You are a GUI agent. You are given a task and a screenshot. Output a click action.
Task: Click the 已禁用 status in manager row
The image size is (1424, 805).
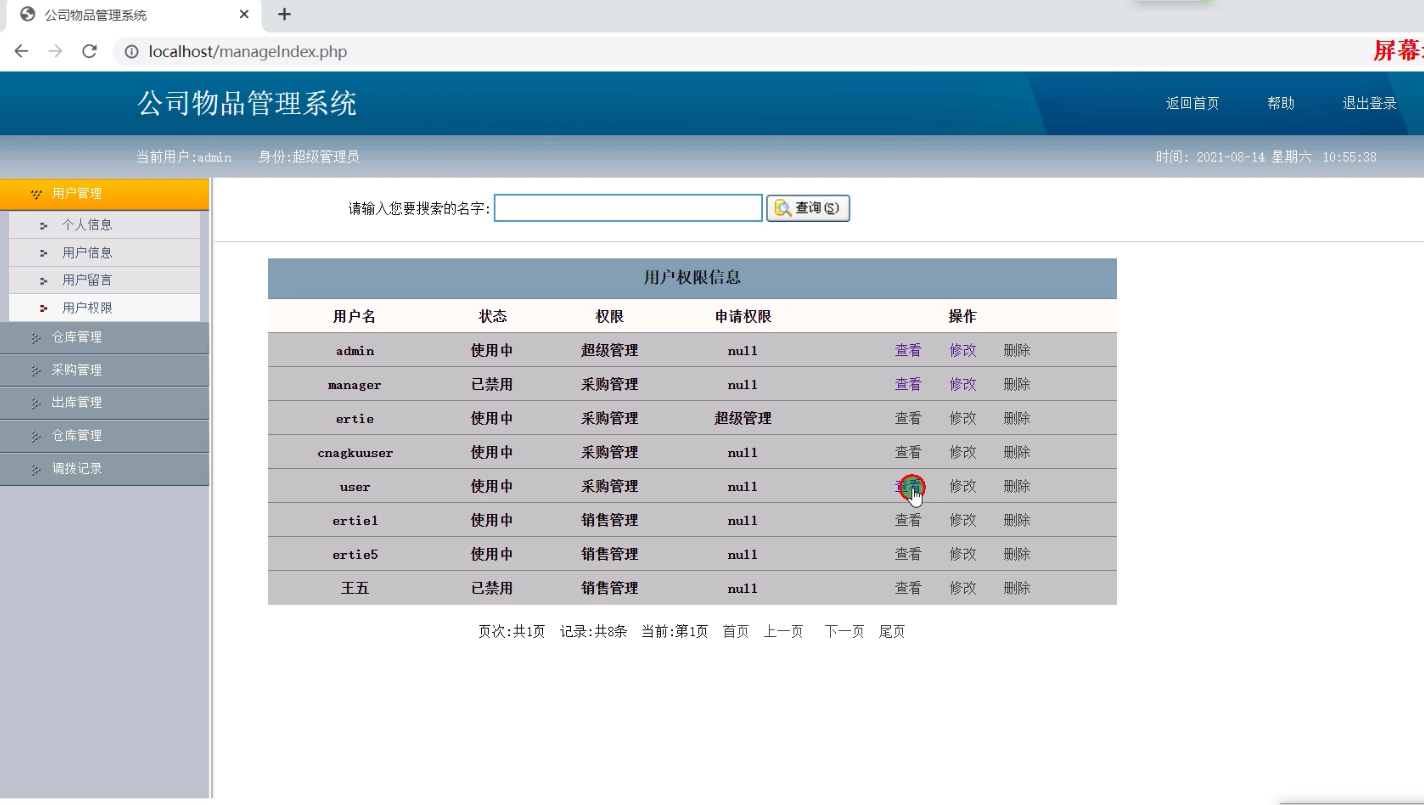[492, 384]
